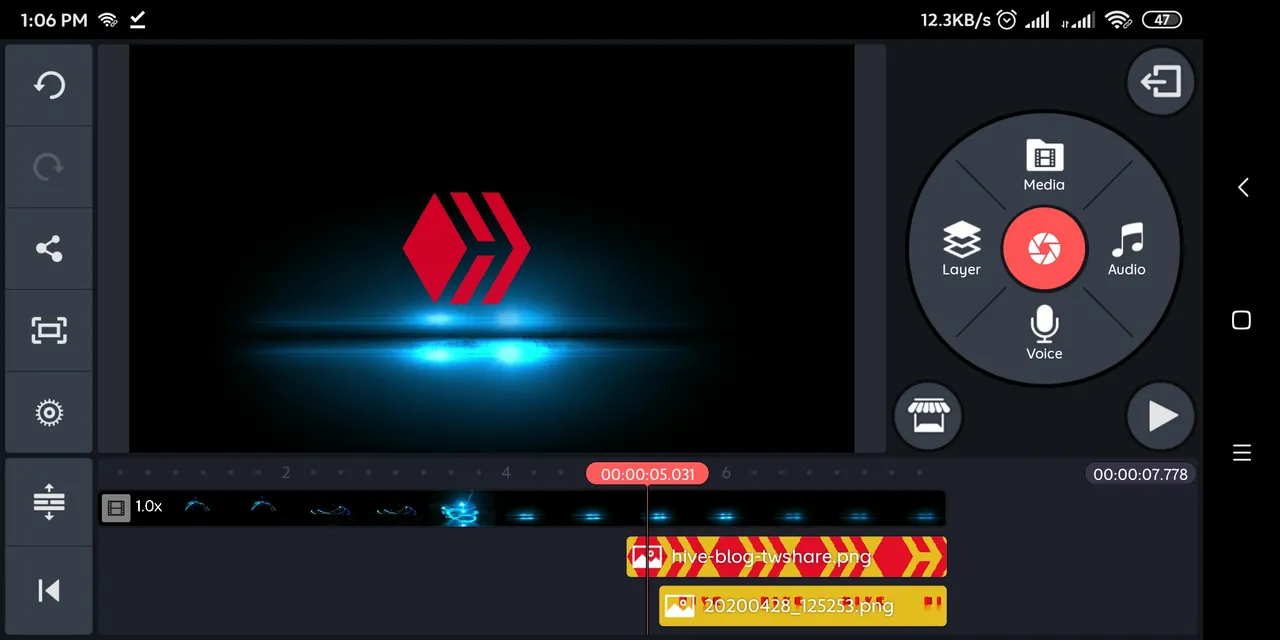Tap image icon on hive-blog-twshare layer
Viewport: 1280px width, 640px height.
point(646,557)
